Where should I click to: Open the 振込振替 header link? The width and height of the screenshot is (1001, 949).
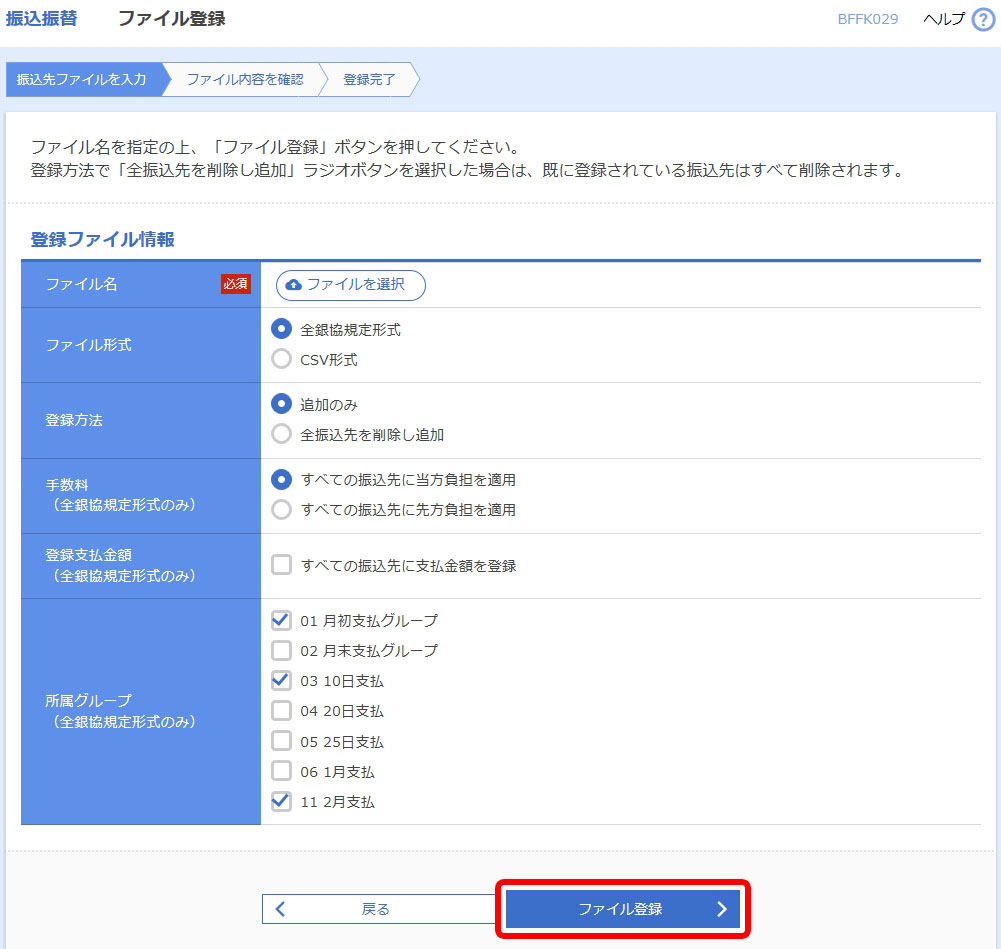[41, 19]
